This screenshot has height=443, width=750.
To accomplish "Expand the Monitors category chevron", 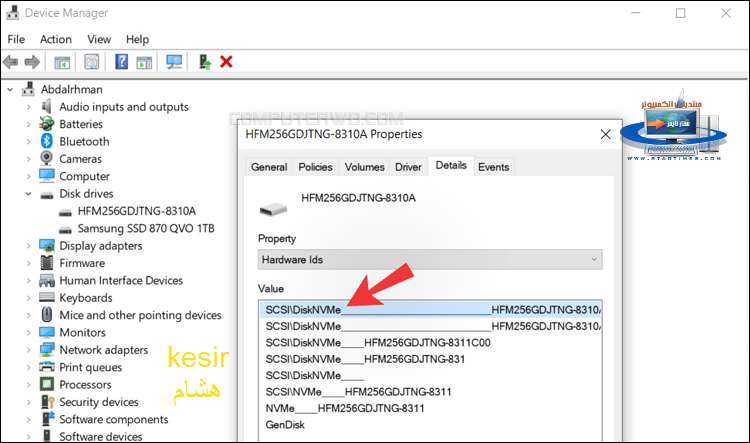I will tap(28, 332).
